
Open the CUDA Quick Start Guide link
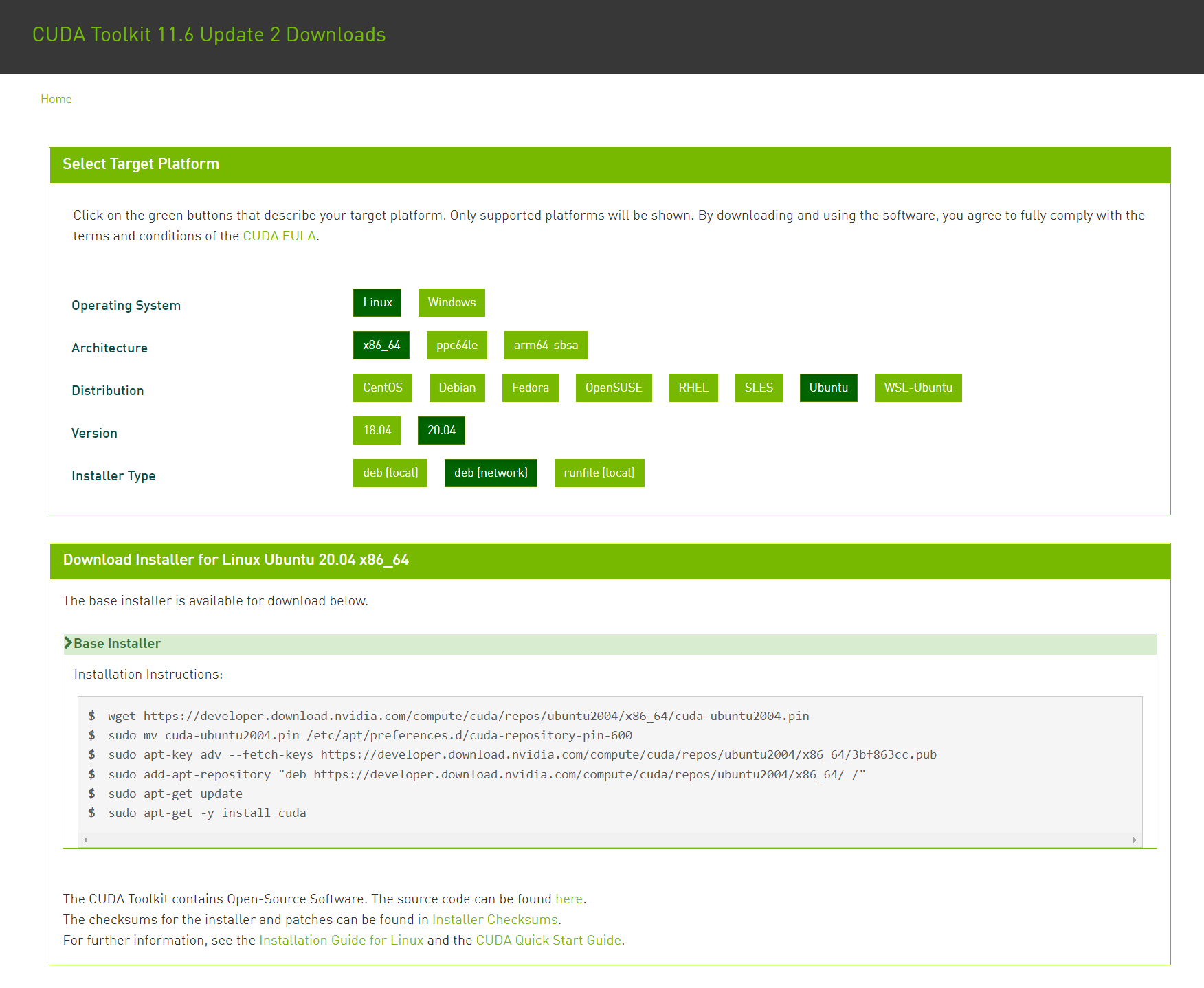tap(548, 940)
